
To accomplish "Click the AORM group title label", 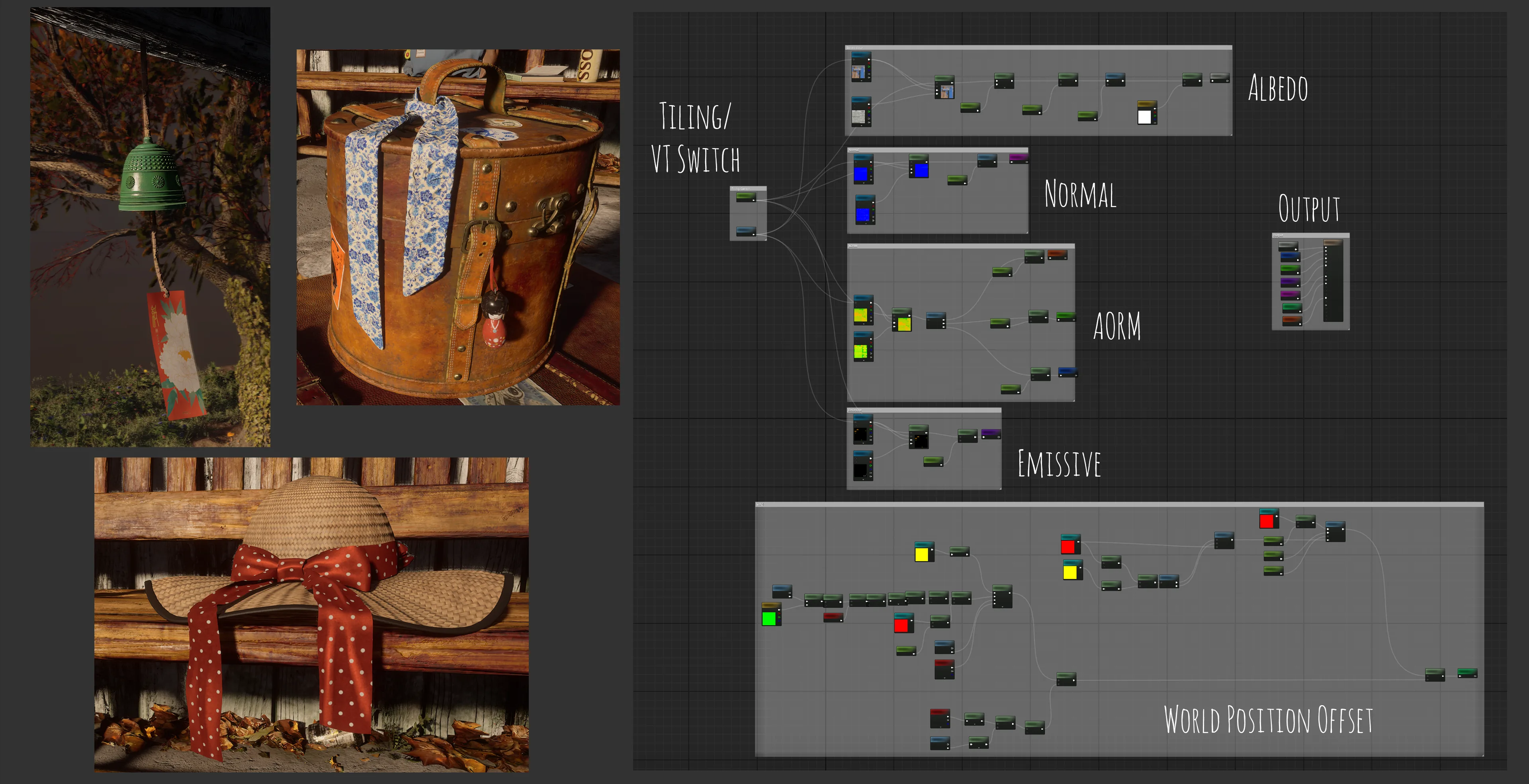I will [x=1117, y=327].
